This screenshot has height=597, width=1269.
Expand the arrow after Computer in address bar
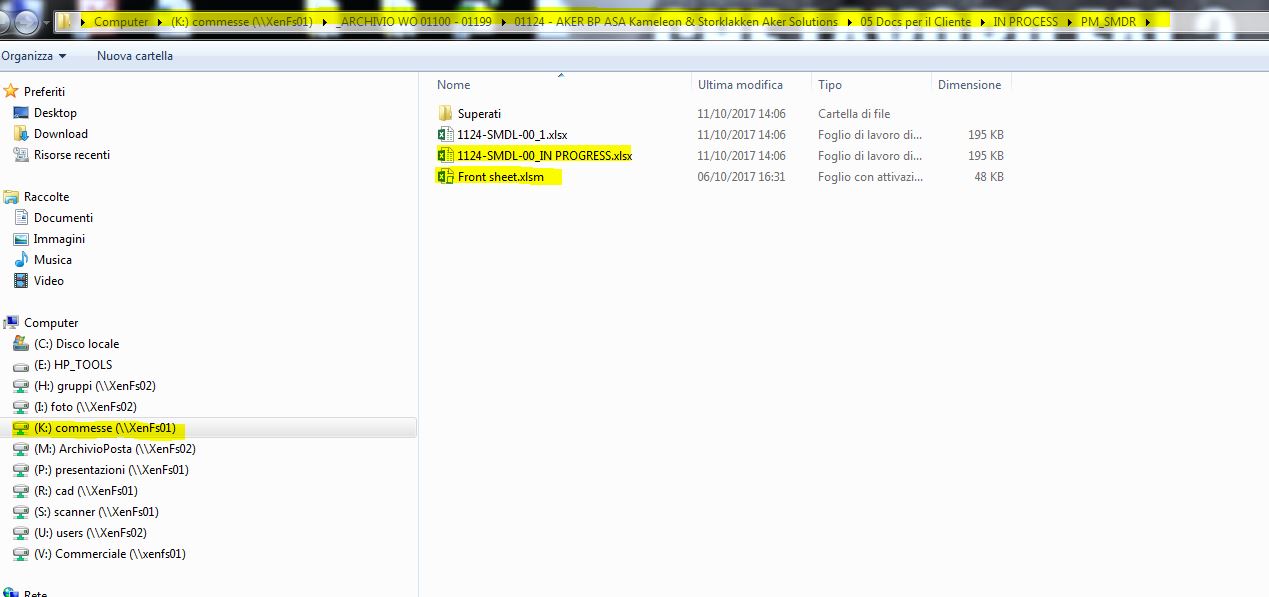[158, 22]
